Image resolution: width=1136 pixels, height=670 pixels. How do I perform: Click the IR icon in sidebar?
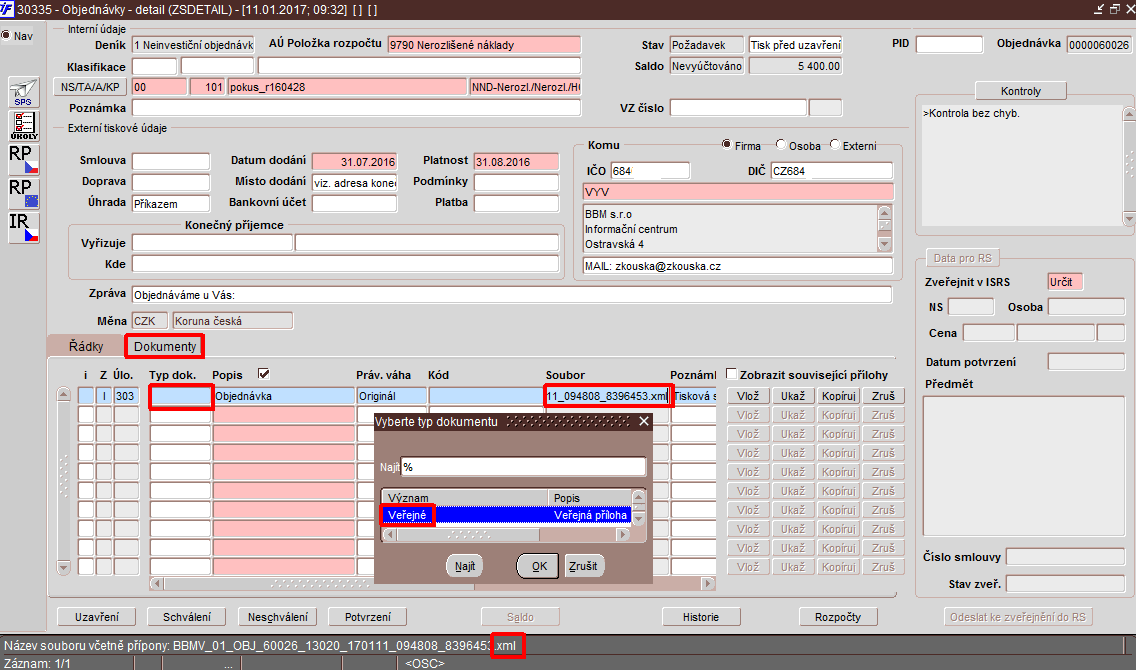click(x=23, y=227)
